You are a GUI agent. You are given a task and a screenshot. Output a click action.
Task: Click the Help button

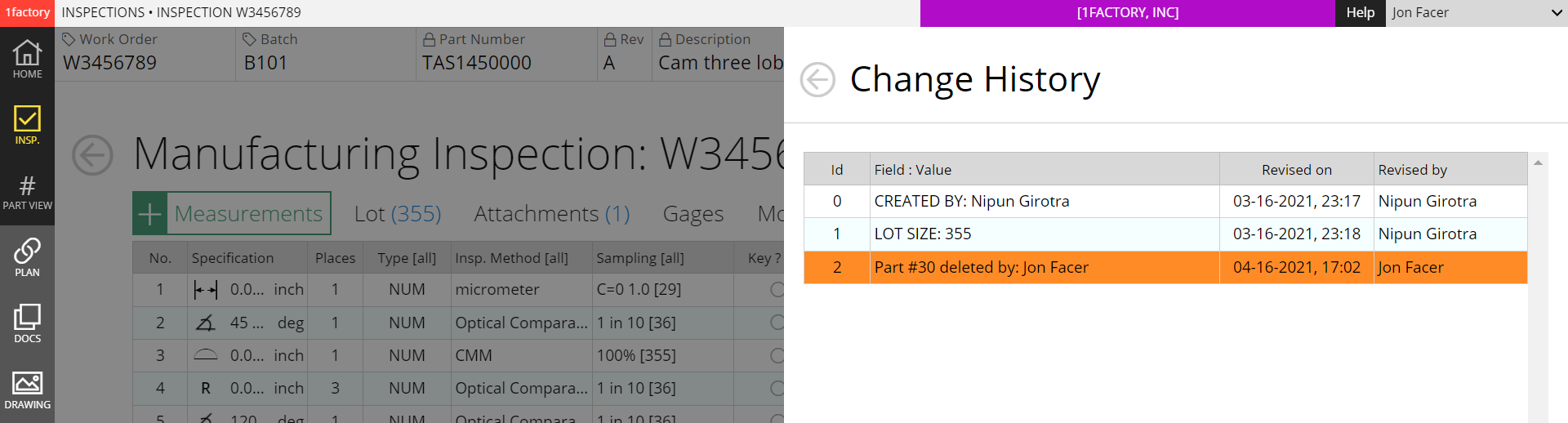point(1360,13)
